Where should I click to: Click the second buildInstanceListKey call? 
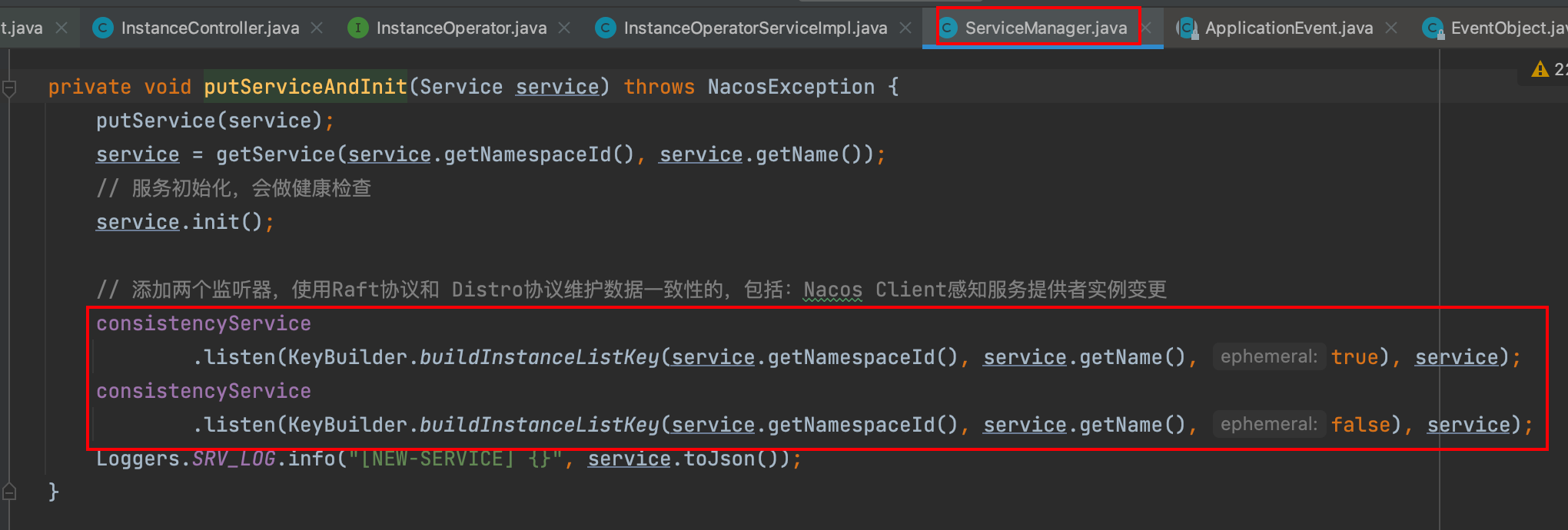coord(540,425)
